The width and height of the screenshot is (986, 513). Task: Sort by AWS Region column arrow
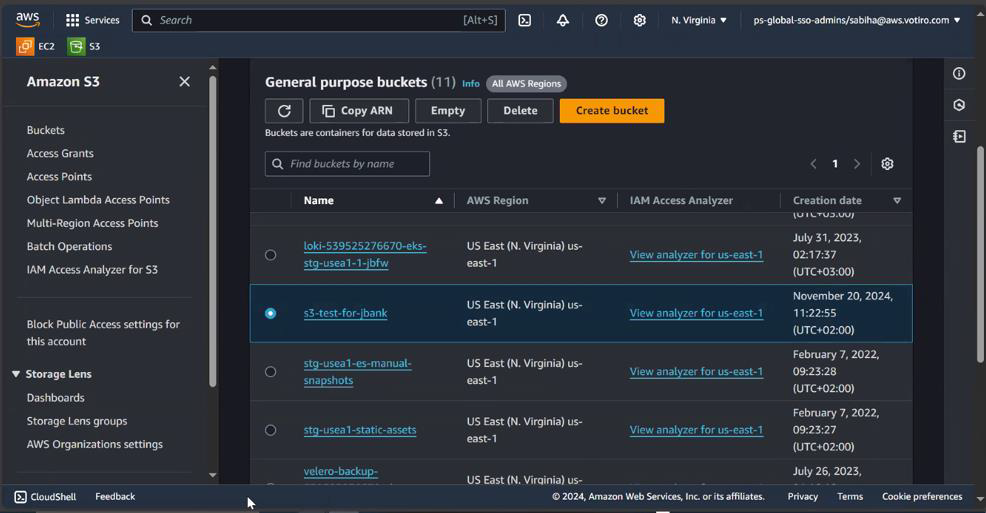pos(602,201)
